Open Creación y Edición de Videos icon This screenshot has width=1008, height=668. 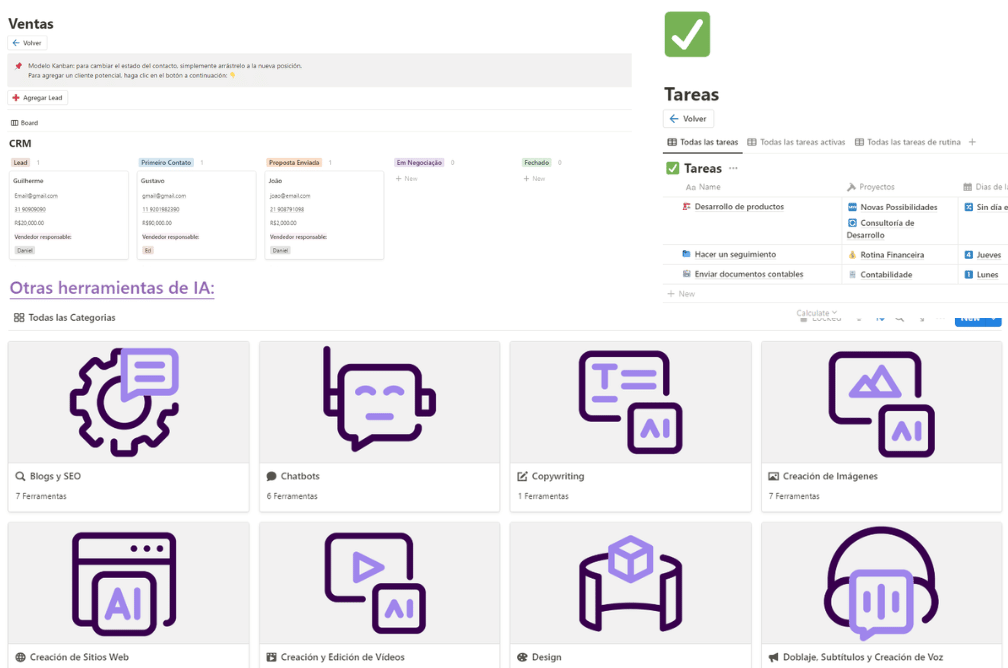(x=379, y=583)
